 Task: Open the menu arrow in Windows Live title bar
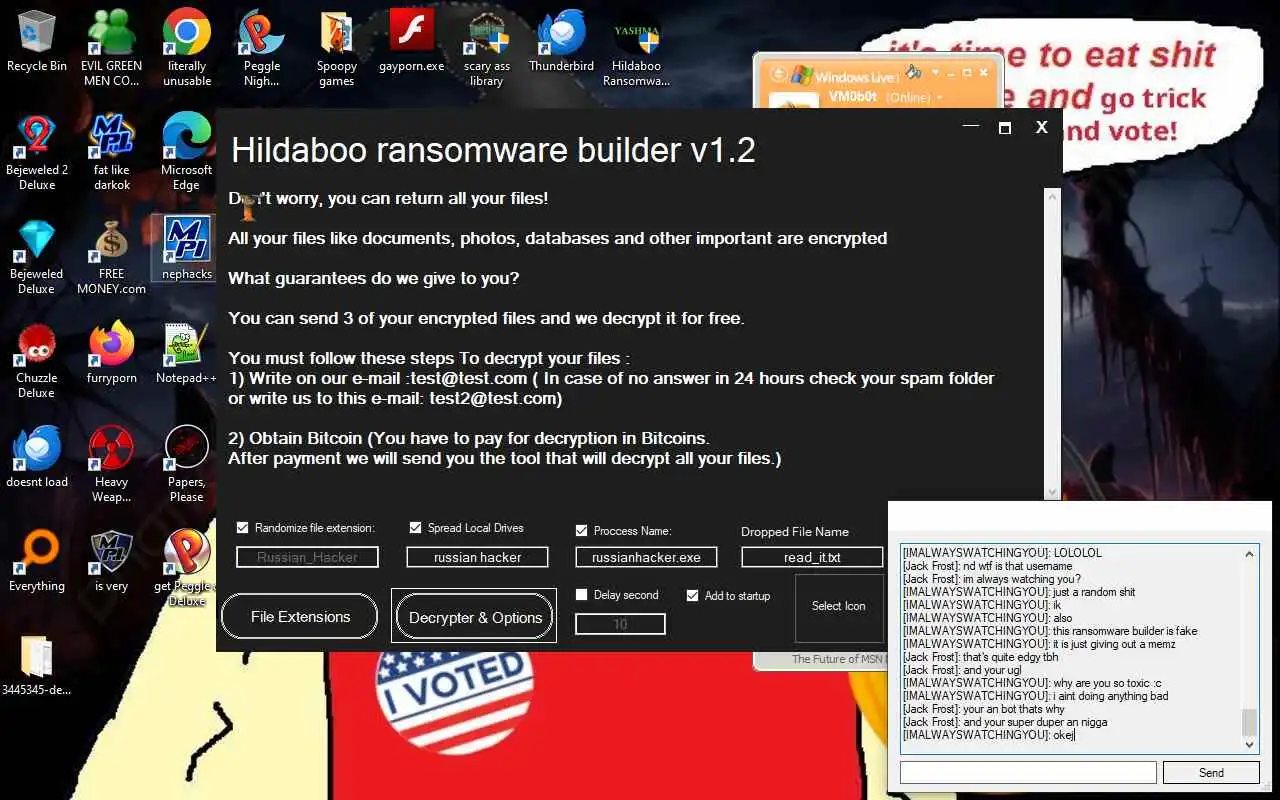[x=936, y=73]
